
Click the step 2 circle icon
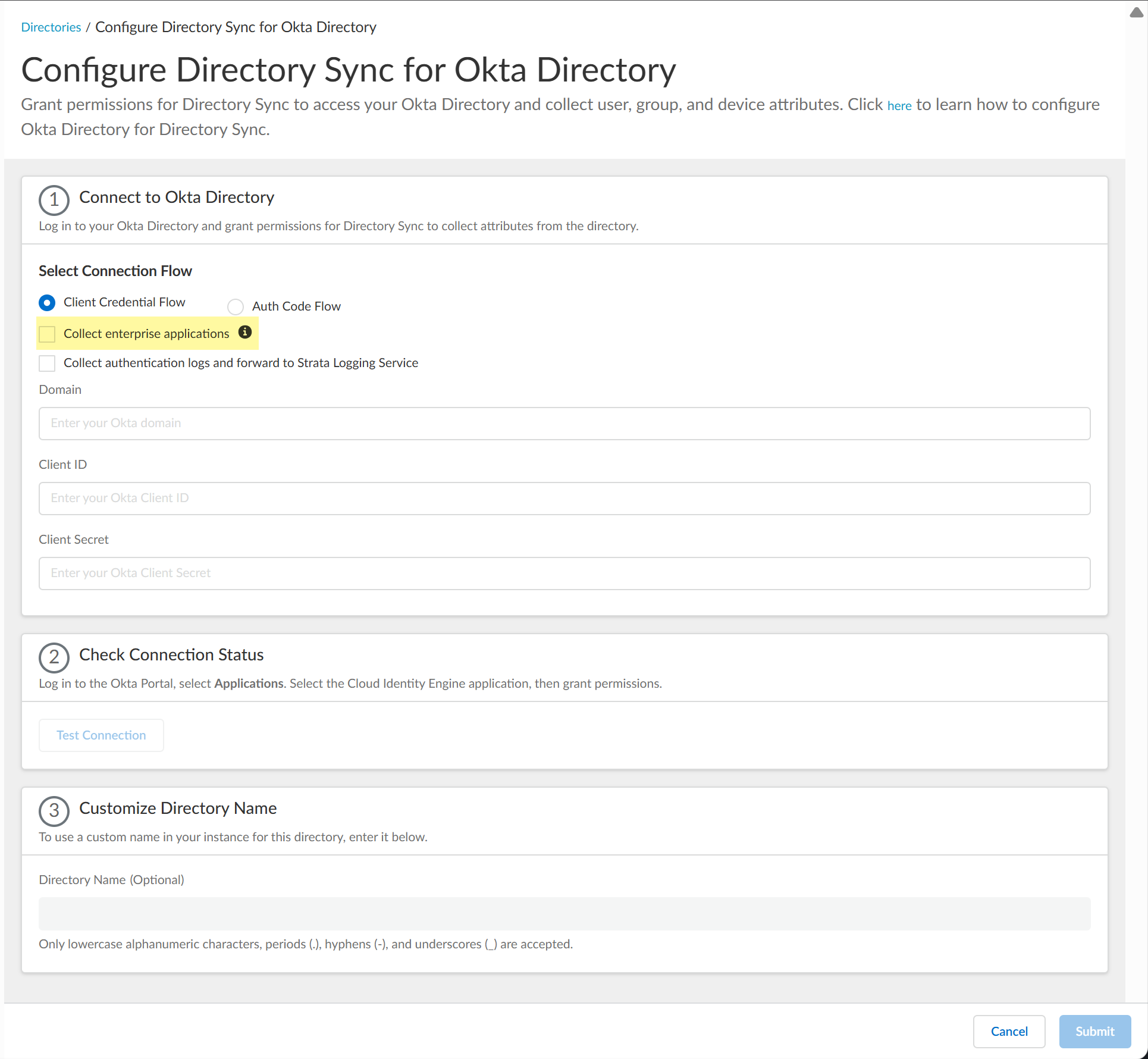tap(54, 657)
